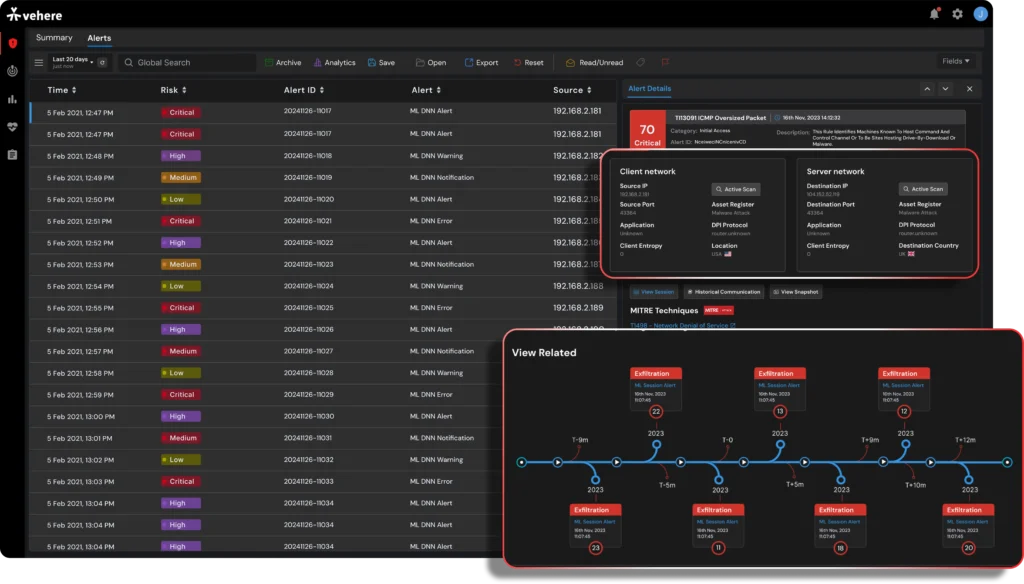Toggle Read/Unread status for alerts
1024x584 pixels.
[594, 62]
